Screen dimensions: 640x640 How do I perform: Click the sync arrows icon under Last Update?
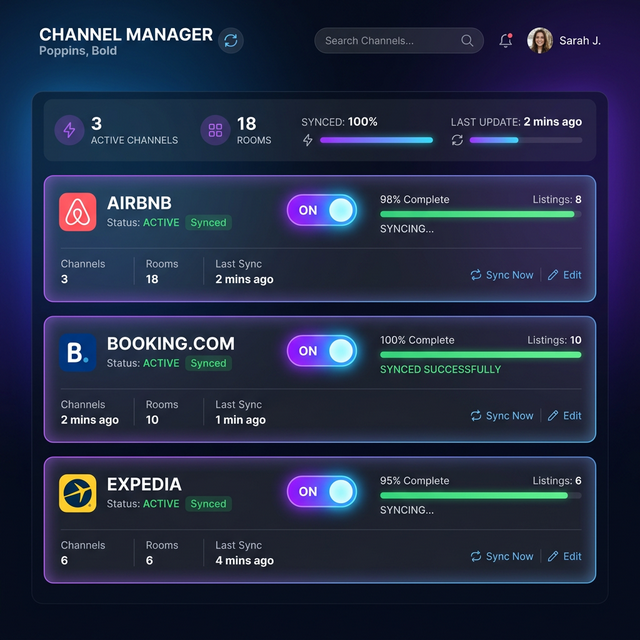pyautogui.click(x=457, y=140)
